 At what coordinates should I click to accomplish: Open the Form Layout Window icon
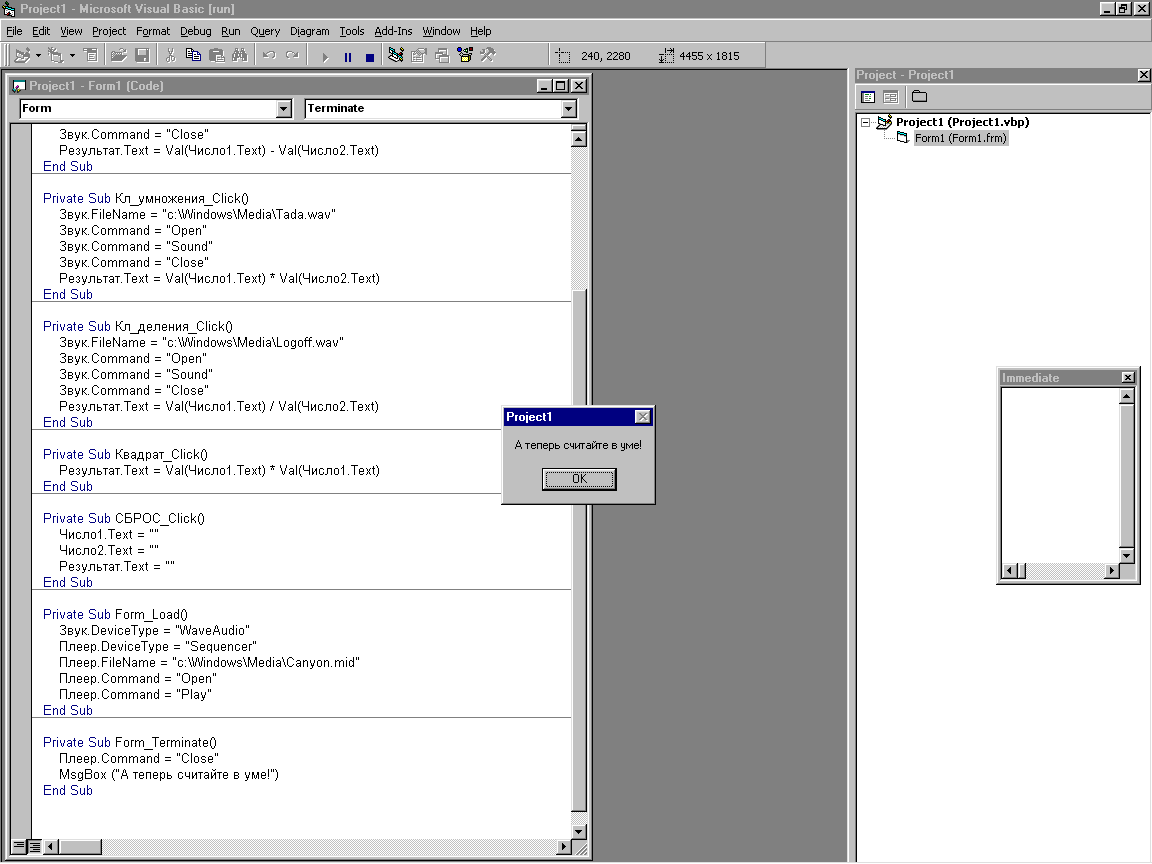(442, 55)
